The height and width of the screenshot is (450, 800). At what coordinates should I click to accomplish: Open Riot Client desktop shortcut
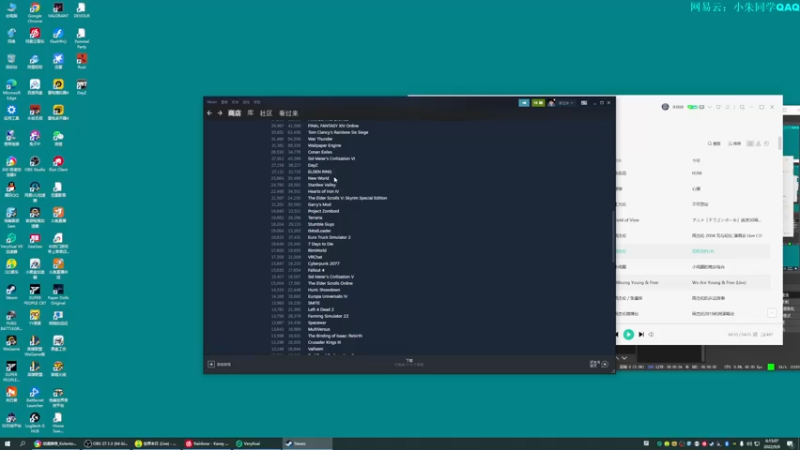pos(58,164)
